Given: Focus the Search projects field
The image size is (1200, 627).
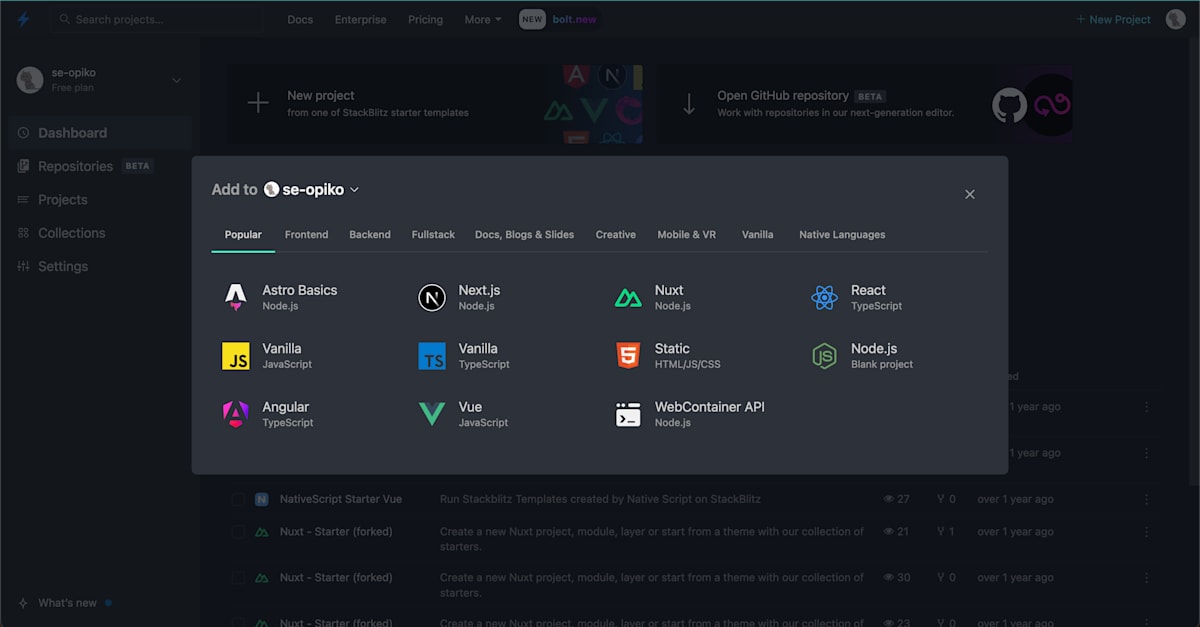Looking at the screenshot, I should (x=158, y=19).
